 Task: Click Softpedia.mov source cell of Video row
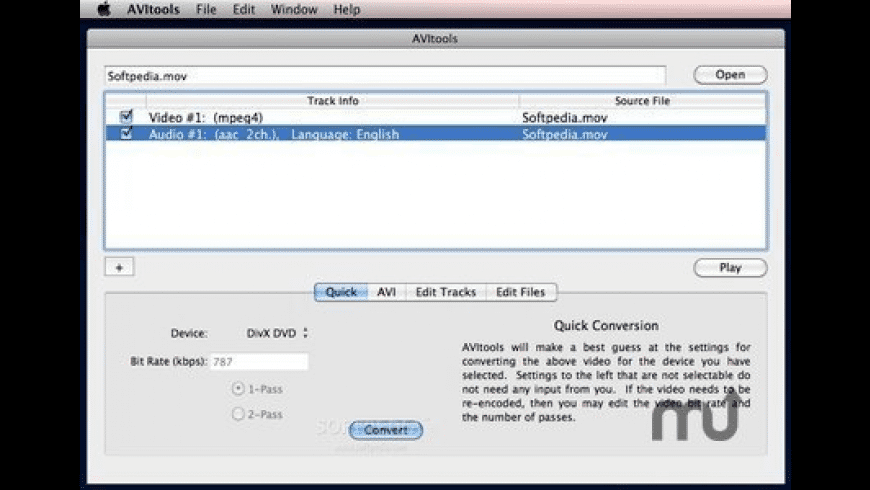565,118
